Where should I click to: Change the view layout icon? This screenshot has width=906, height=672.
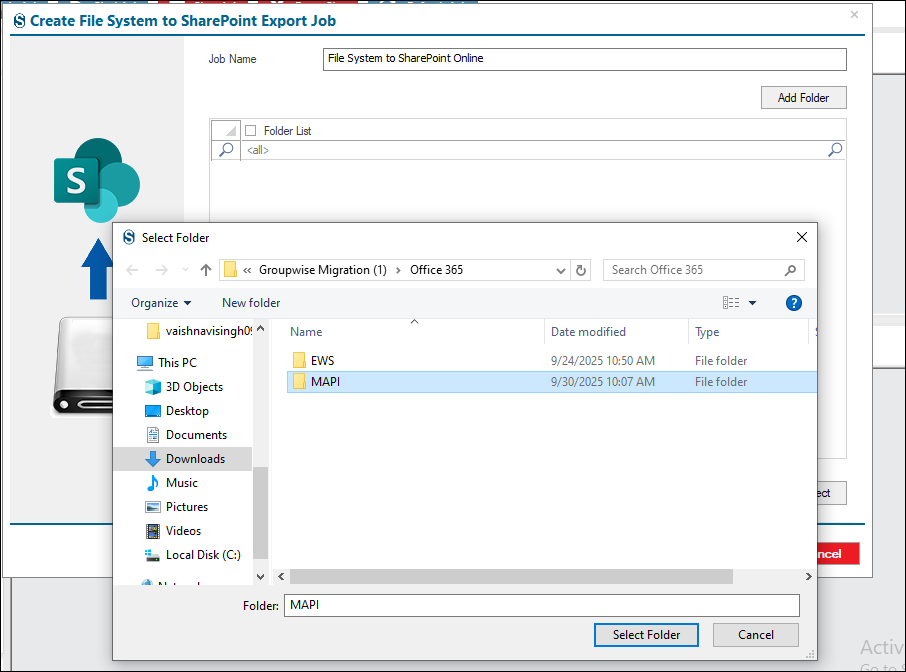pyautogui.click(x=731, y=303)
